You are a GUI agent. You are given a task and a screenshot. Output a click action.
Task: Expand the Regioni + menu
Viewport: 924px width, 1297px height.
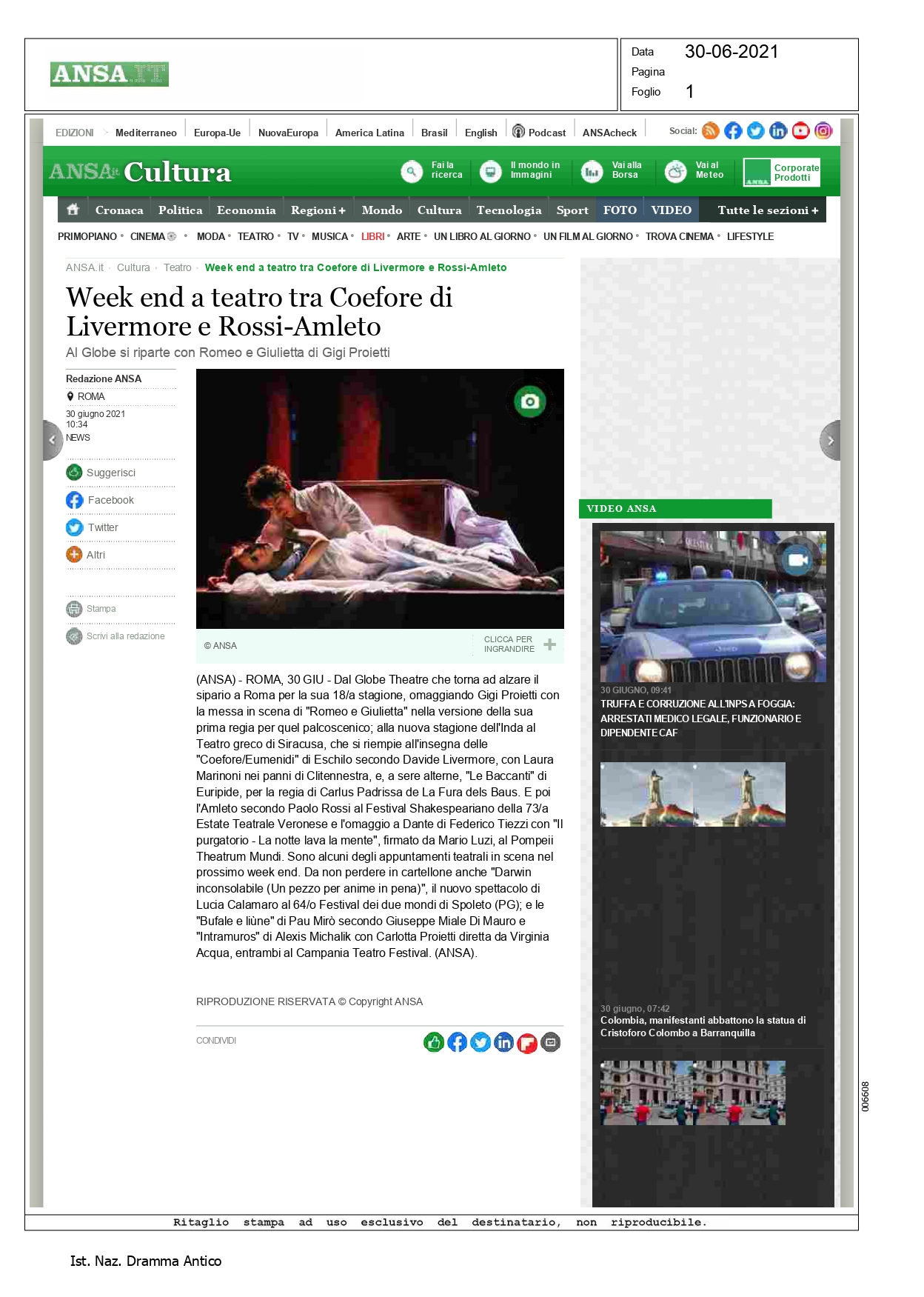click(x=318, y=210)
